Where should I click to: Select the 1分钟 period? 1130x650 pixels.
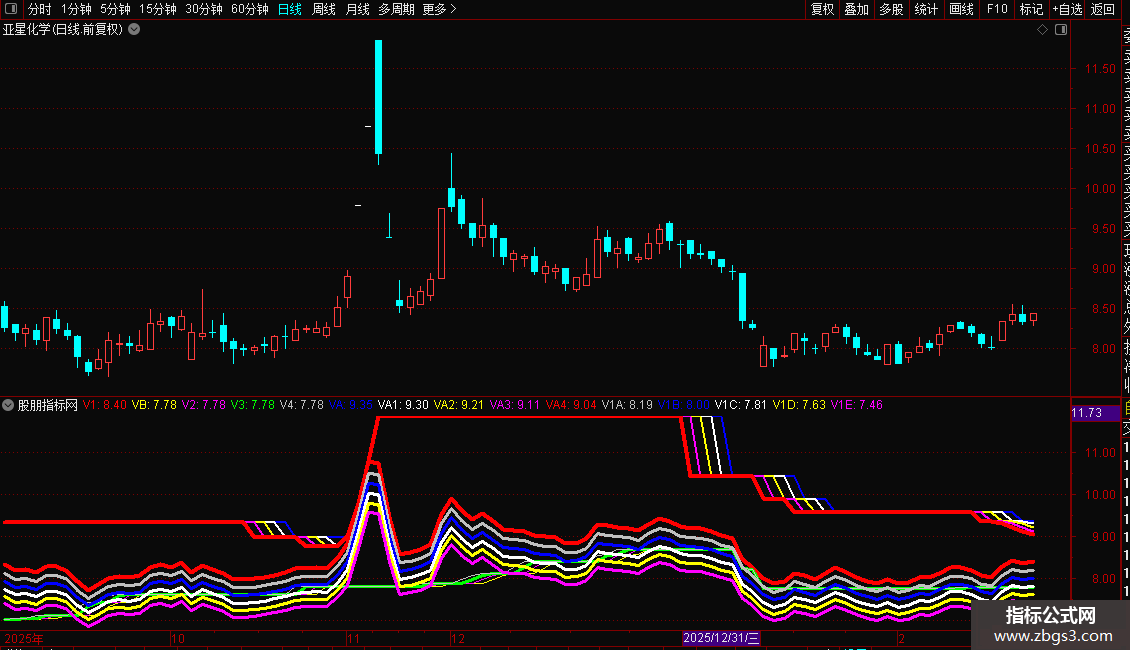coord(76,9)
